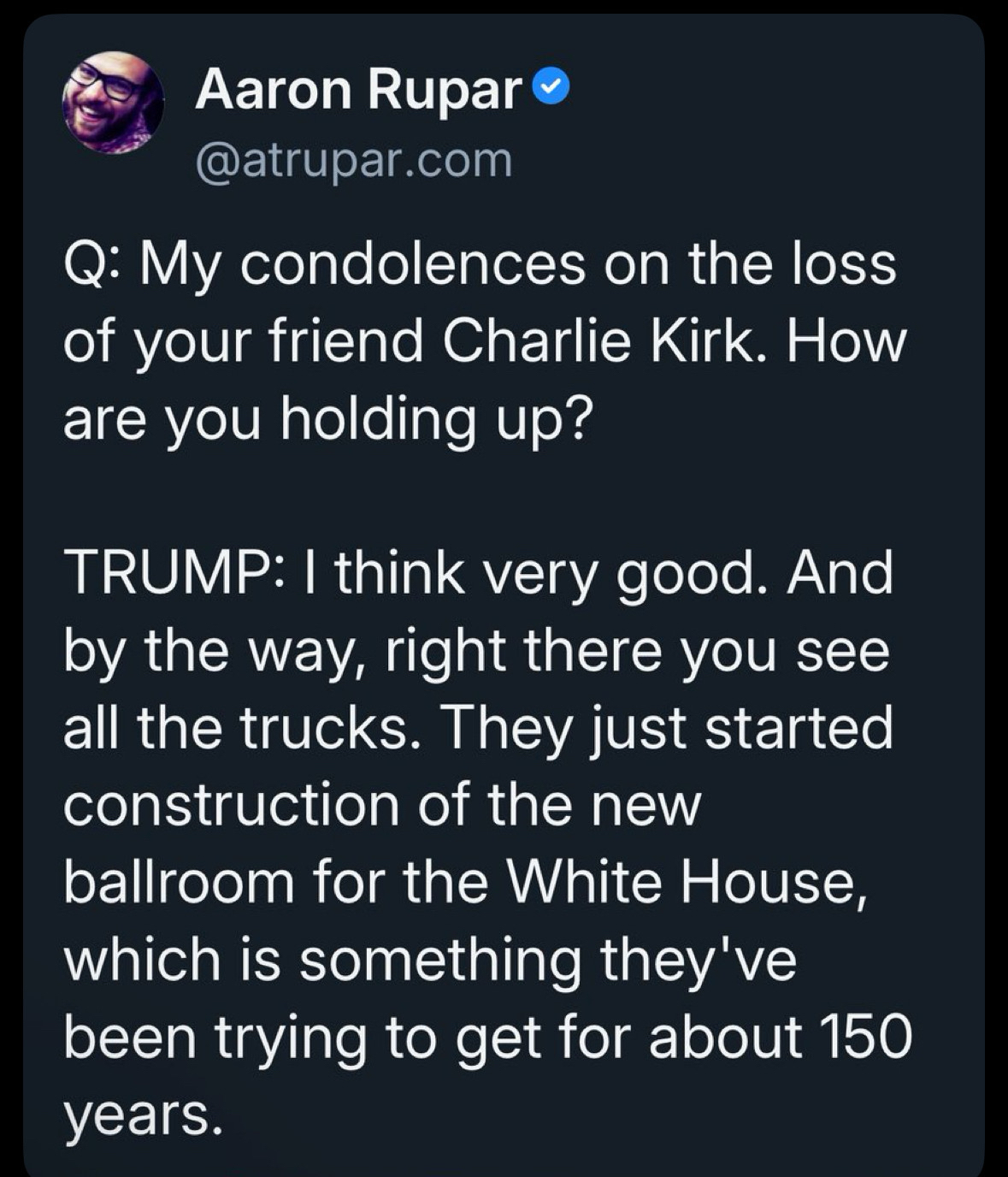This screenshot has width=1008, height=1177.
Task: Click the line "which is something they've"
Action: click(430, 959)
